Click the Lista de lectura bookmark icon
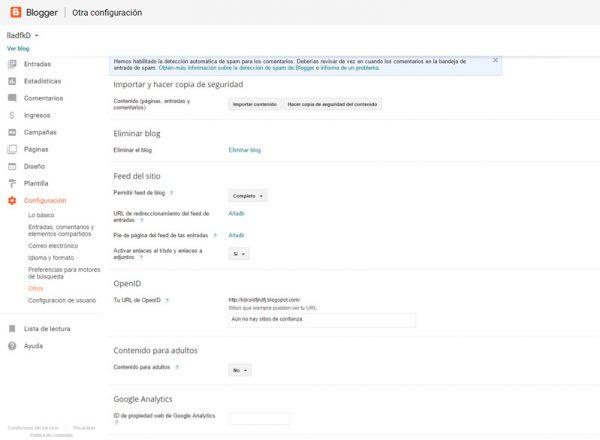This screenshot has height=440, width=600. coord(12,329)
